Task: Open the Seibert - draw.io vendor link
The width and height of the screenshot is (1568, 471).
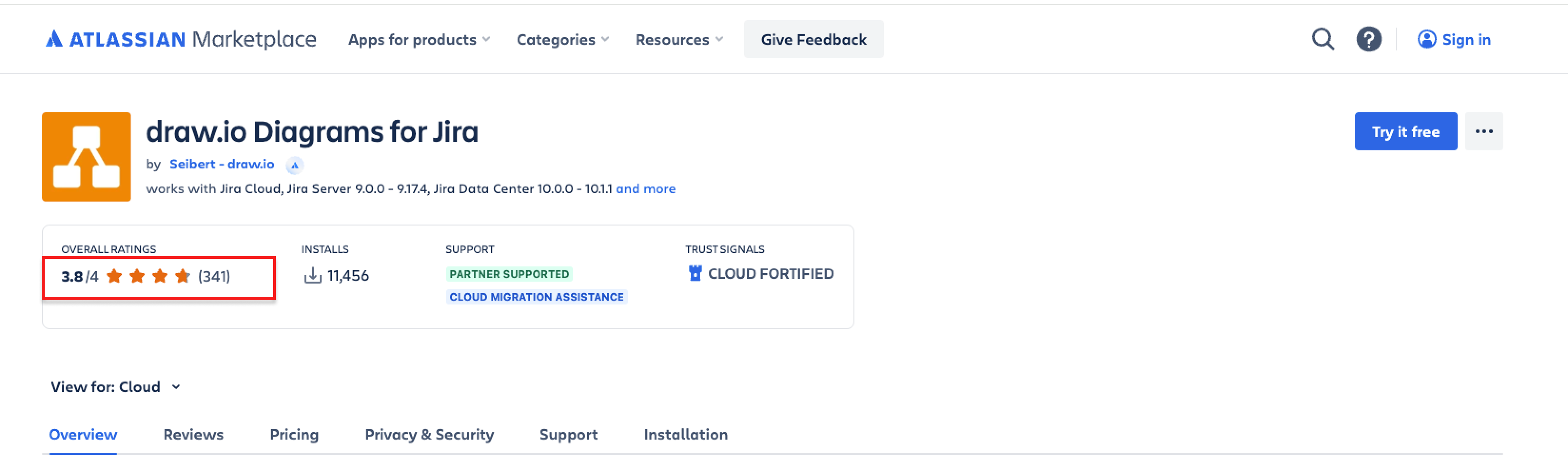Action: (x=222, y=164)
